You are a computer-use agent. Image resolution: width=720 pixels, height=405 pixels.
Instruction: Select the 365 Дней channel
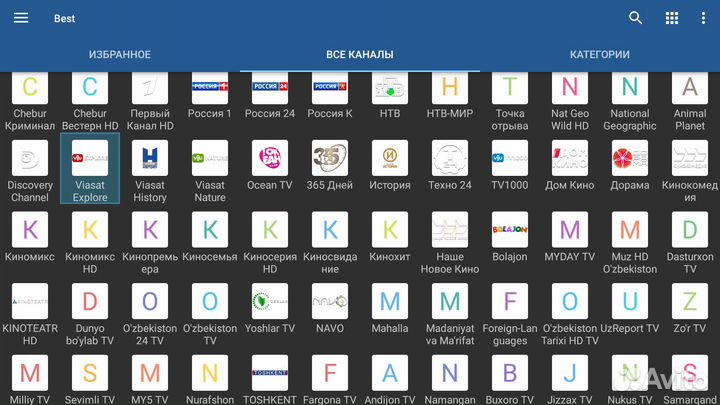point(330,160)
